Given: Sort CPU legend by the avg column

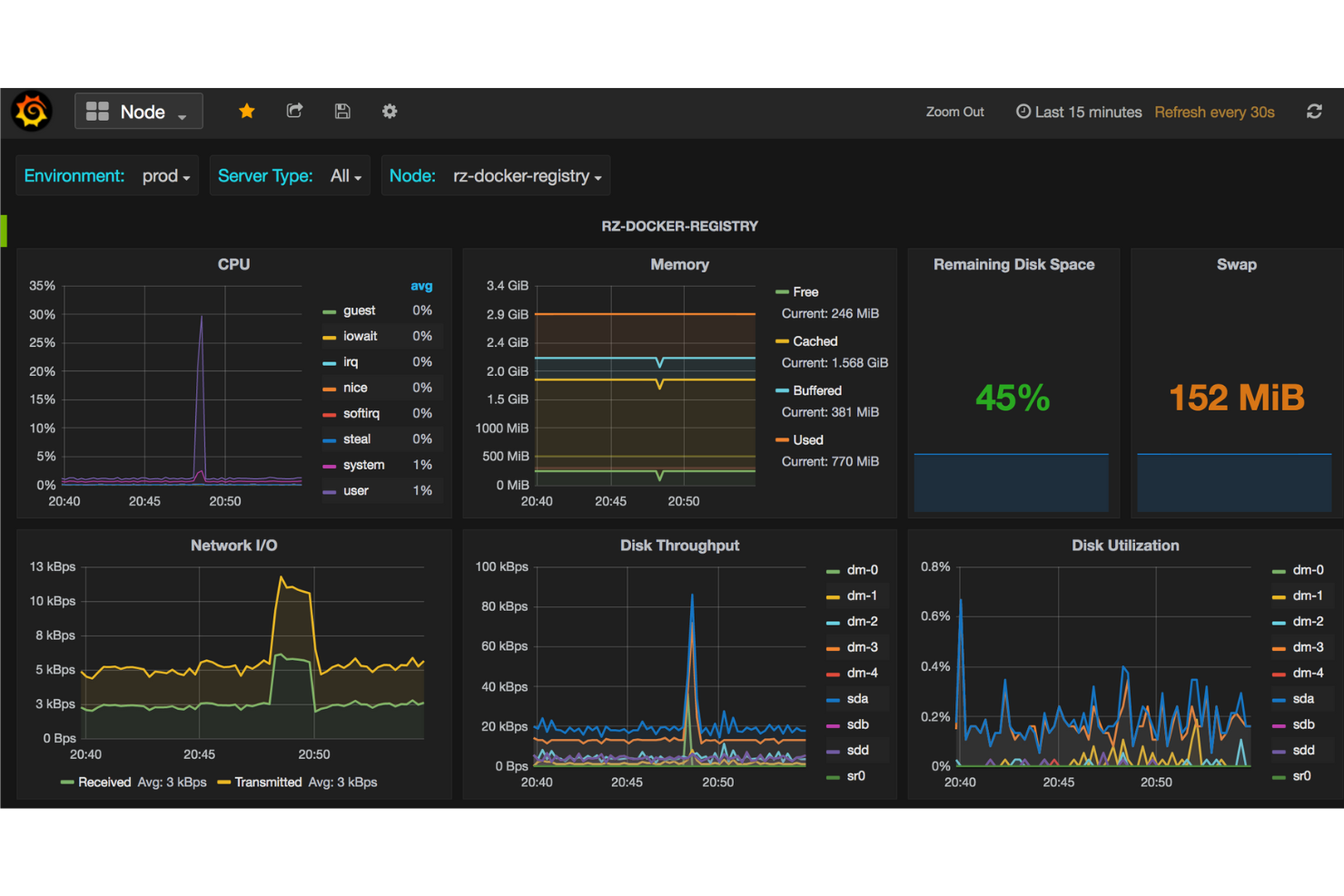Looking at the screenshot, I should click(422, 285).
